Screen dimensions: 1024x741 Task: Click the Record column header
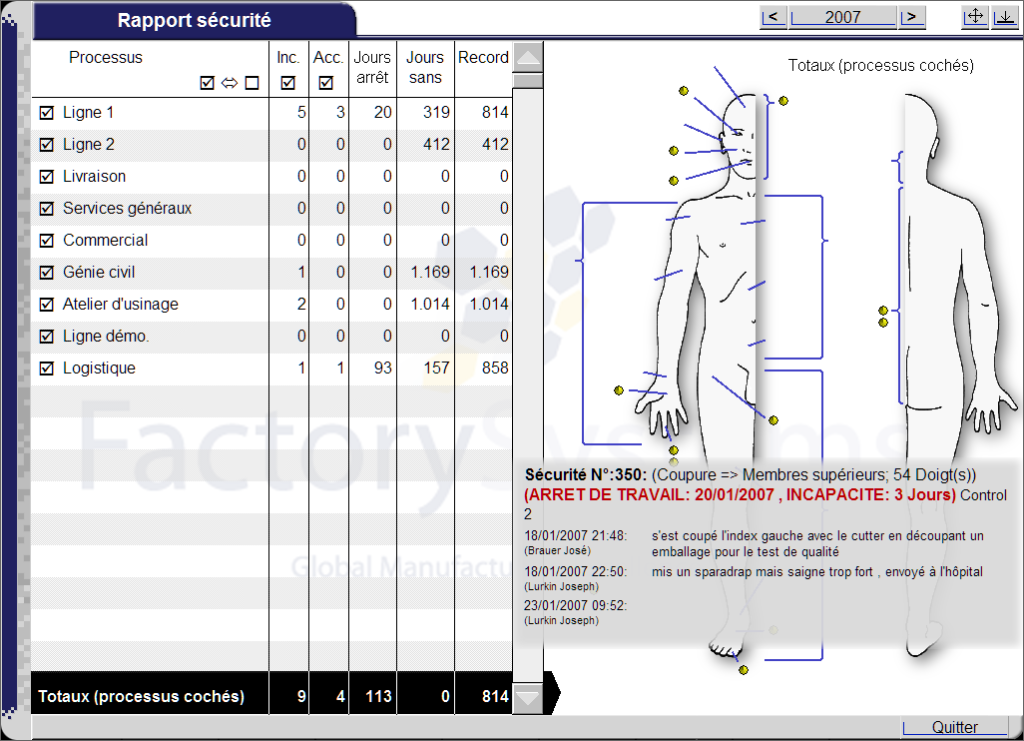click(x=483, y=57)
